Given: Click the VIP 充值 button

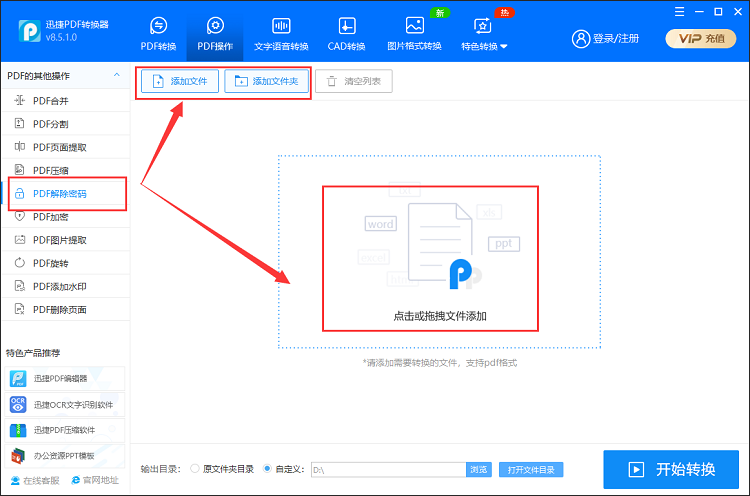Looking at the screenshot, I should [701, 38].
